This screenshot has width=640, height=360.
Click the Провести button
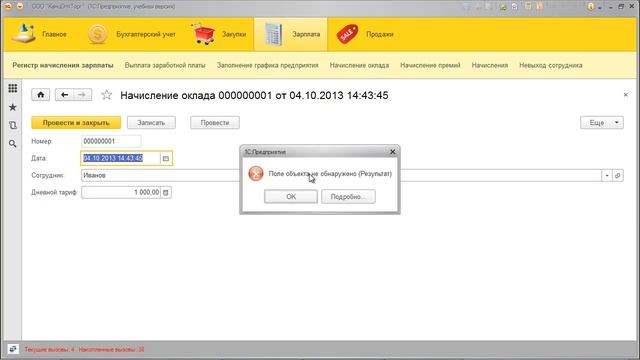click(x=215, y=122)
